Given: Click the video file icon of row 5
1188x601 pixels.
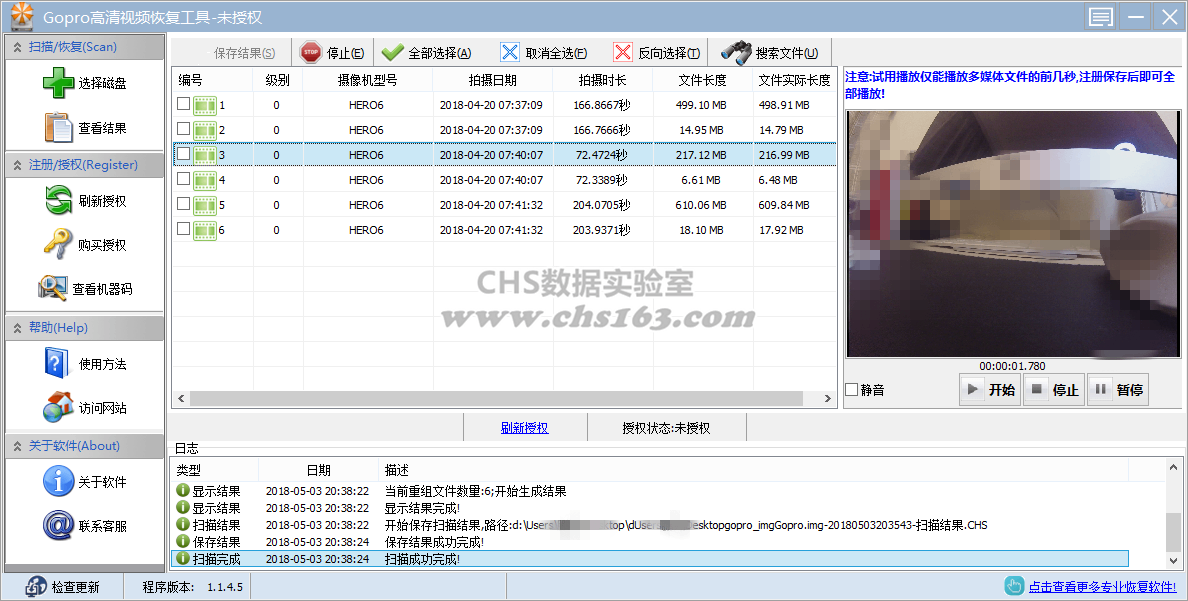Looking at the screenshot, I should tap(205, 205).
